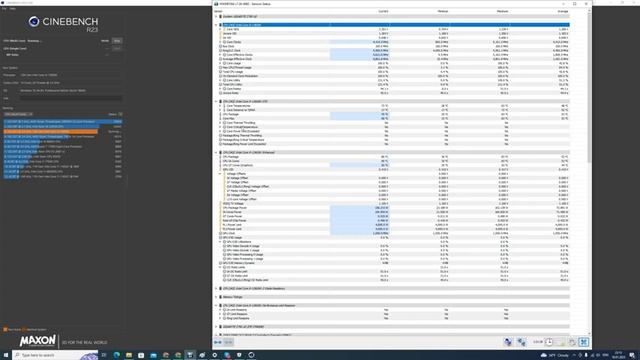Stop the running CPU Multi Core test
640x360 pixels.
[x=117, y=41]
